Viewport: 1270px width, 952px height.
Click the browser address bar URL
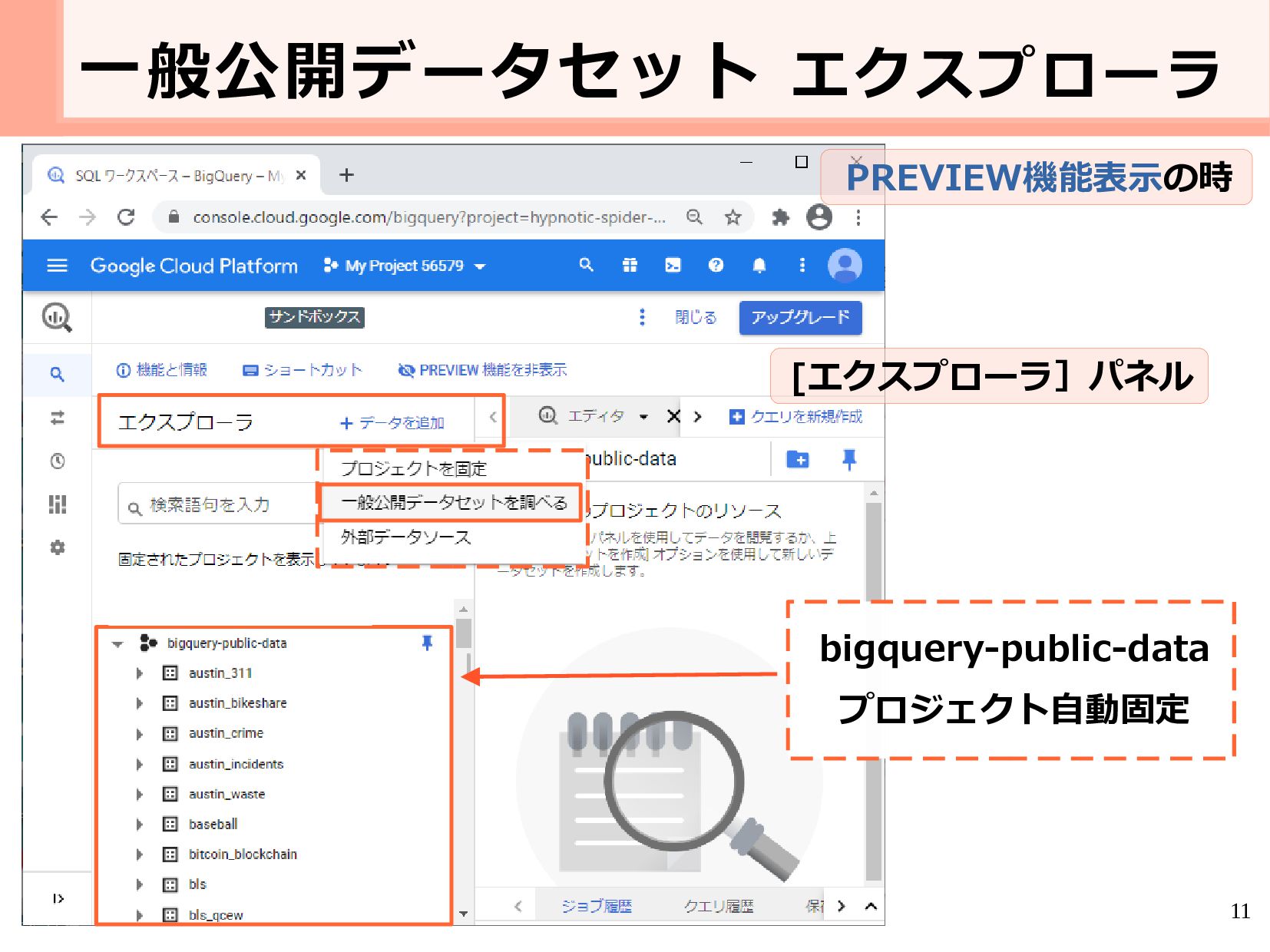coord(428,217)
